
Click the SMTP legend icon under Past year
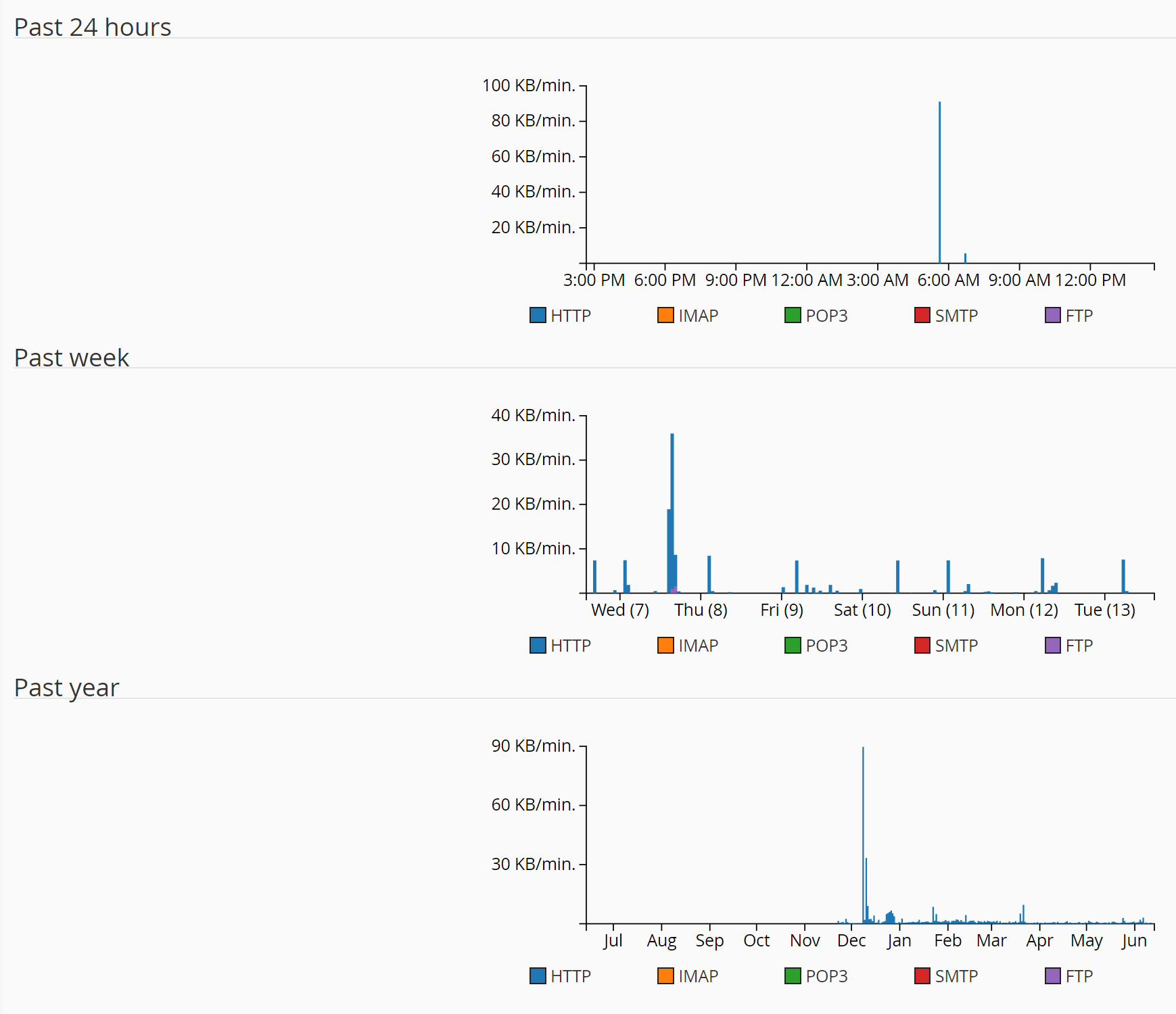(x=922, y=975)
